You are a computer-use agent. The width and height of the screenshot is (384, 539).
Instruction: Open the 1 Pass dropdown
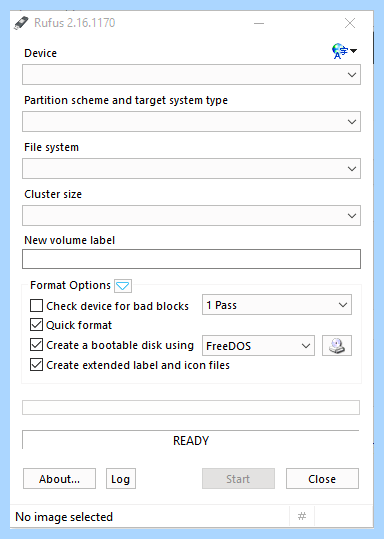coord(277,305)
